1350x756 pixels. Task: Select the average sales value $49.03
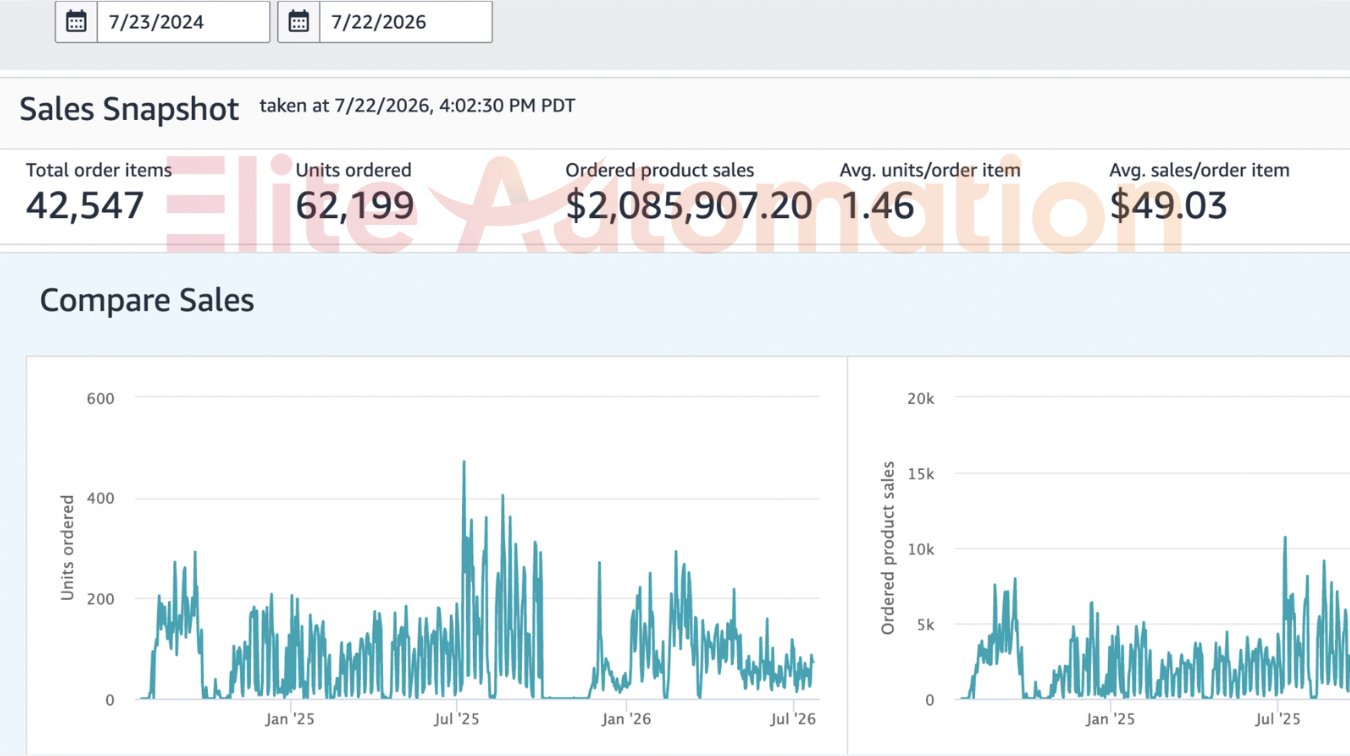[1168, 206]
